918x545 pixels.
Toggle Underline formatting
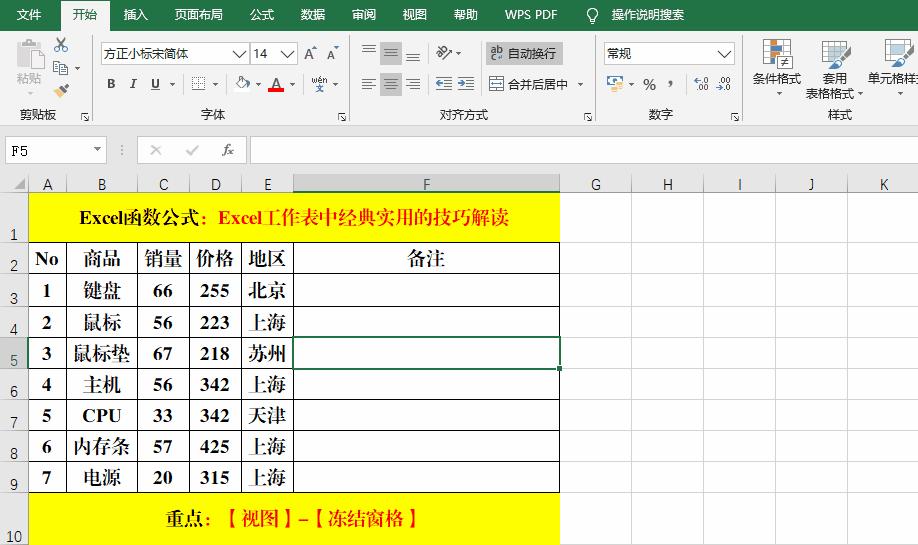[x=155, y=84]
